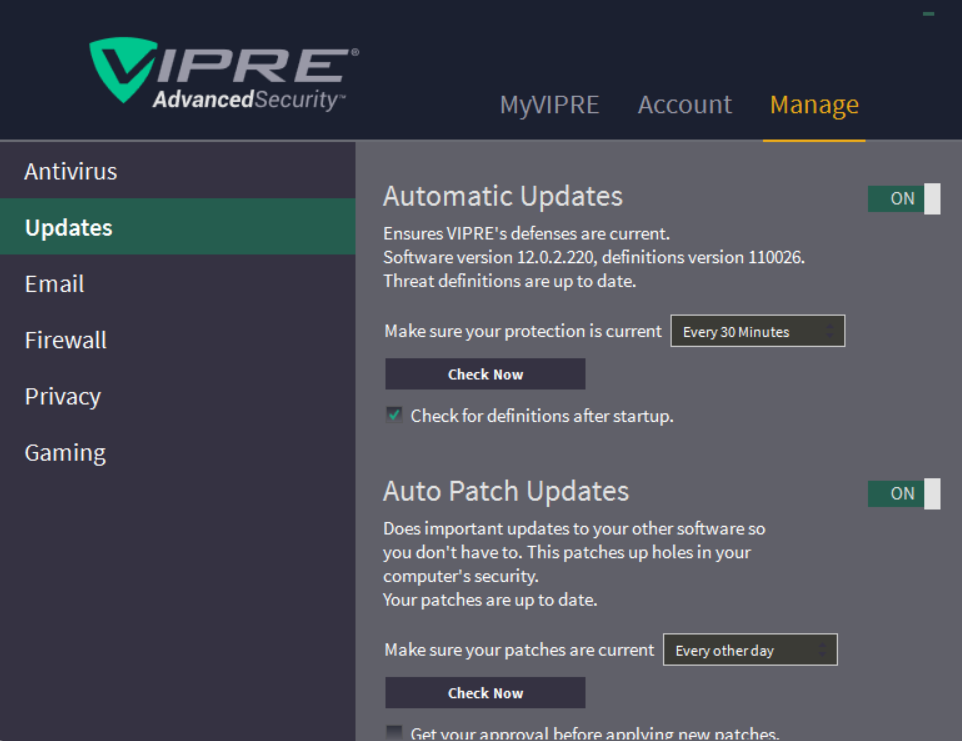Image resolution: width=962 pixels, height=741 pixels.
Task: Click Check Now under Auto Patch Updates
Action: coord(485,693)
